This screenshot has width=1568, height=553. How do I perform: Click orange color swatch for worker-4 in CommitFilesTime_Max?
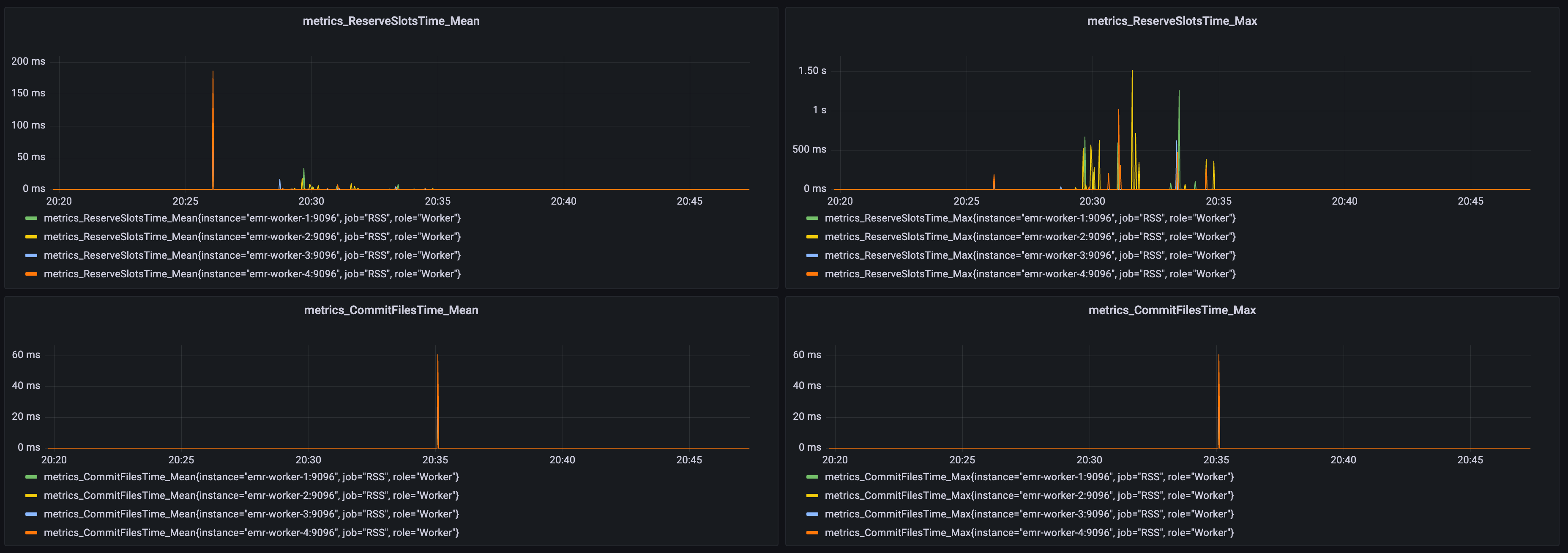point(812,532)
